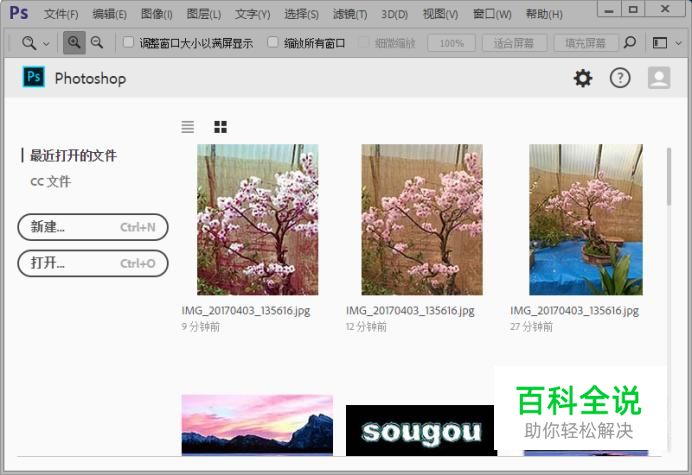Screen dimensions: 692x475
Task: Click the Ps logo in the title bar
Action: point(19,12)
